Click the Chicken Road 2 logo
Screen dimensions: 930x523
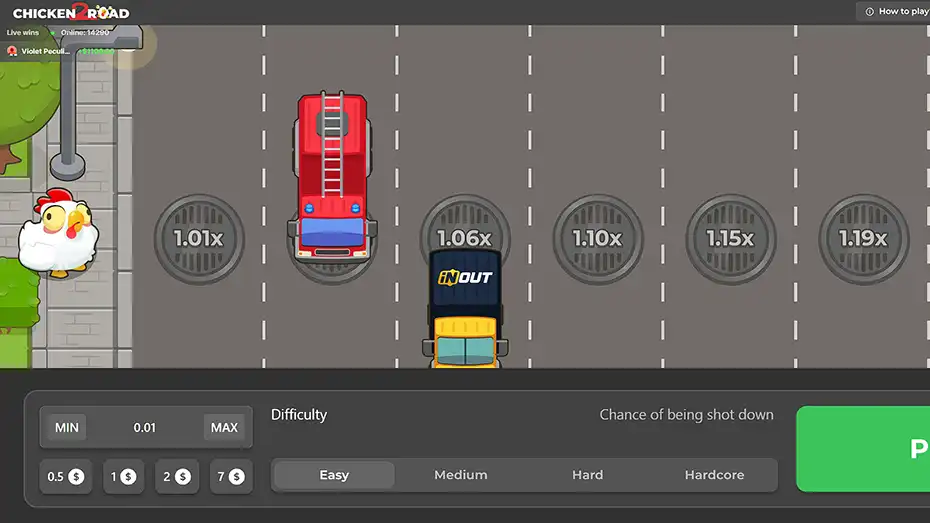[70, 13]
